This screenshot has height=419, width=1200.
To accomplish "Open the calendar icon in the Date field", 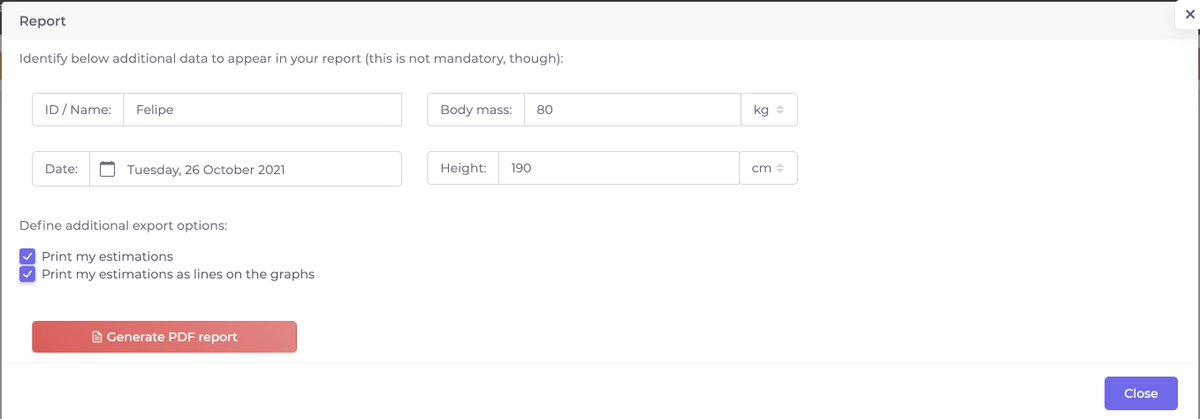I will pyautogui.click(x=107, y=169).
